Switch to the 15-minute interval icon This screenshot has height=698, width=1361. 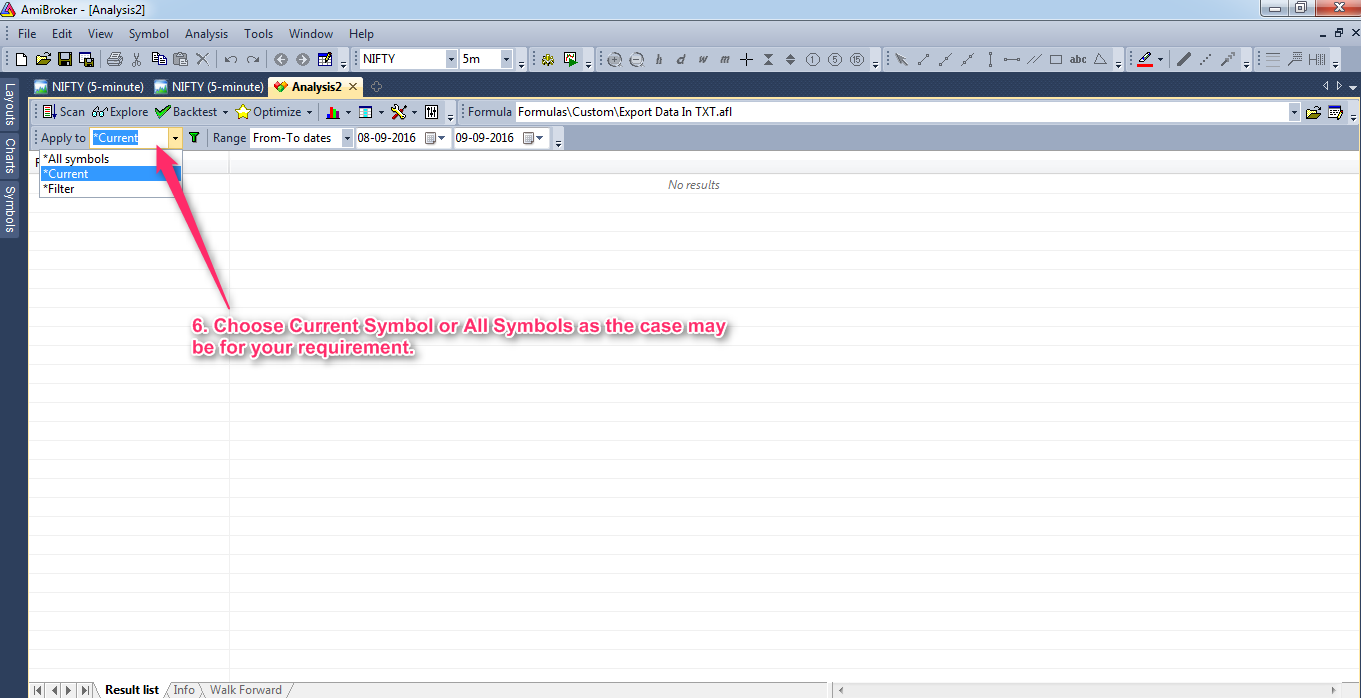tap(857, 59)
